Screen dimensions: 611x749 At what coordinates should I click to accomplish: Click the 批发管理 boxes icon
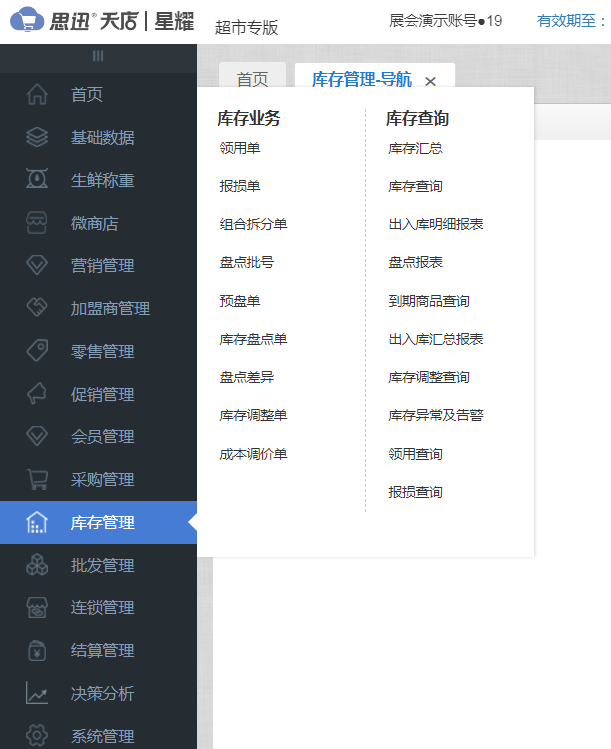(x=37, y=565)
